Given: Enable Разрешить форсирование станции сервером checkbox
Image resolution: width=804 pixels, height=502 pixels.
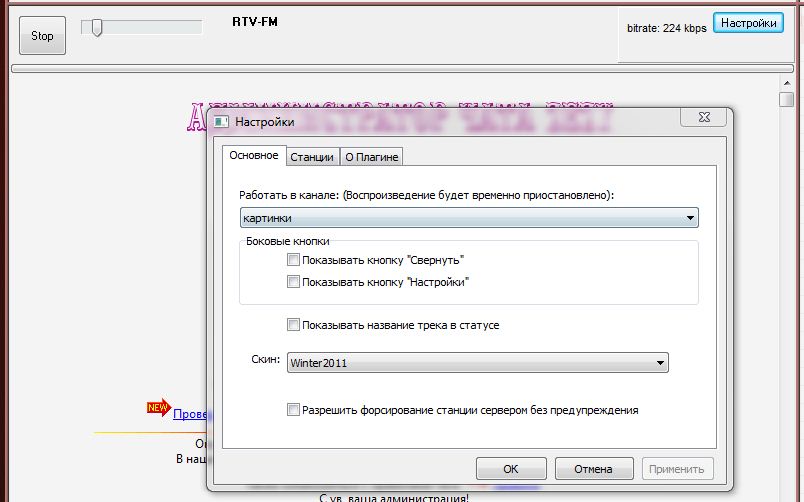Looking at the screenshot, I should pyautogui.click(x=293, y=410).
